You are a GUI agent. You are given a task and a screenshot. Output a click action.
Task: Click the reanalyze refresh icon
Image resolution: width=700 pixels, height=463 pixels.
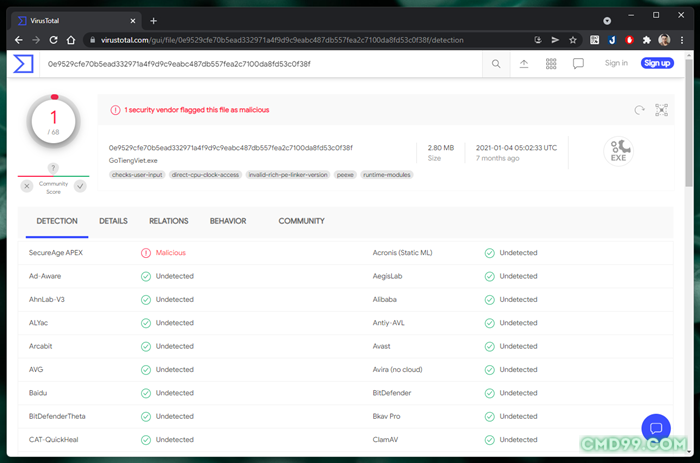pyautogui.click(x=639, y=110)
